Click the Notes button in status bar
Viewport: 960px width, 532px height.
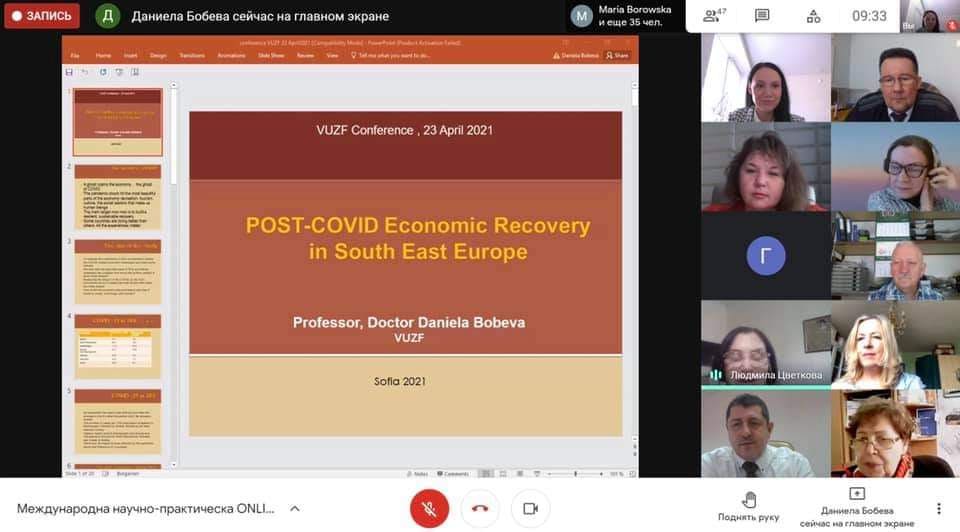[x=417, y=474]
